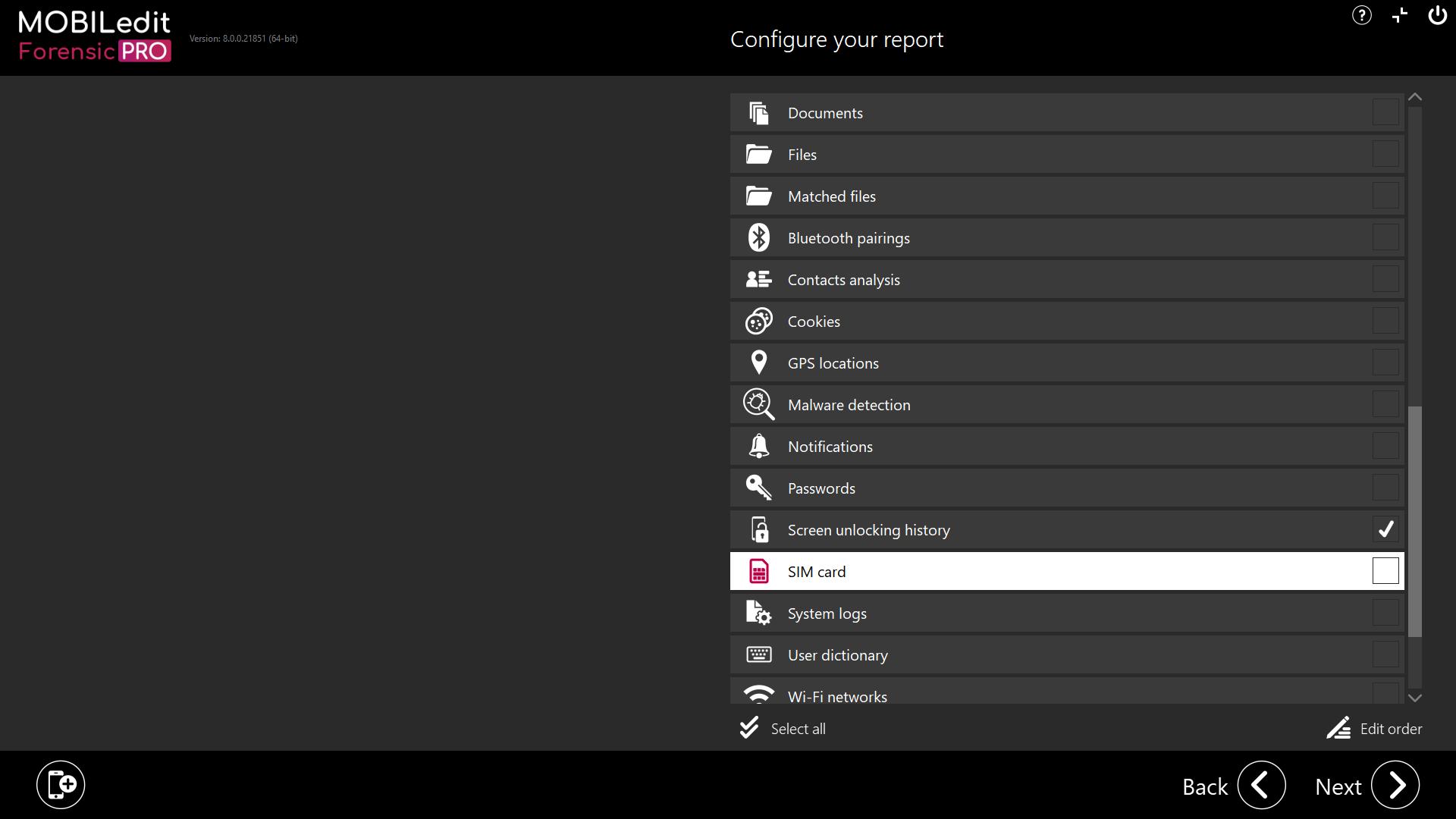1456x819 pixels.
Task: Click the Next arrow button
Action: click(x=1395, y=786)
